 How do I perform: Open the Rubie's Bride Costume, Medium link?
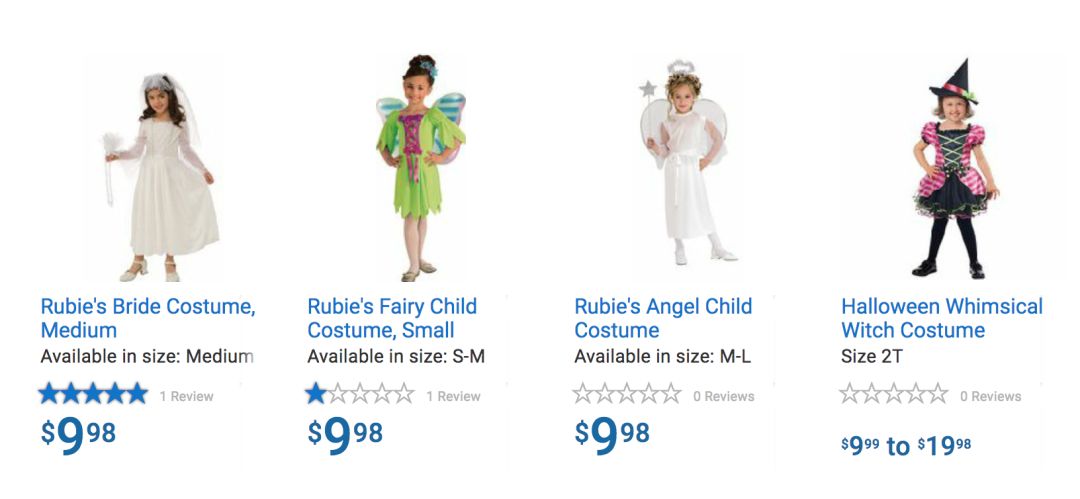[147, 318]
